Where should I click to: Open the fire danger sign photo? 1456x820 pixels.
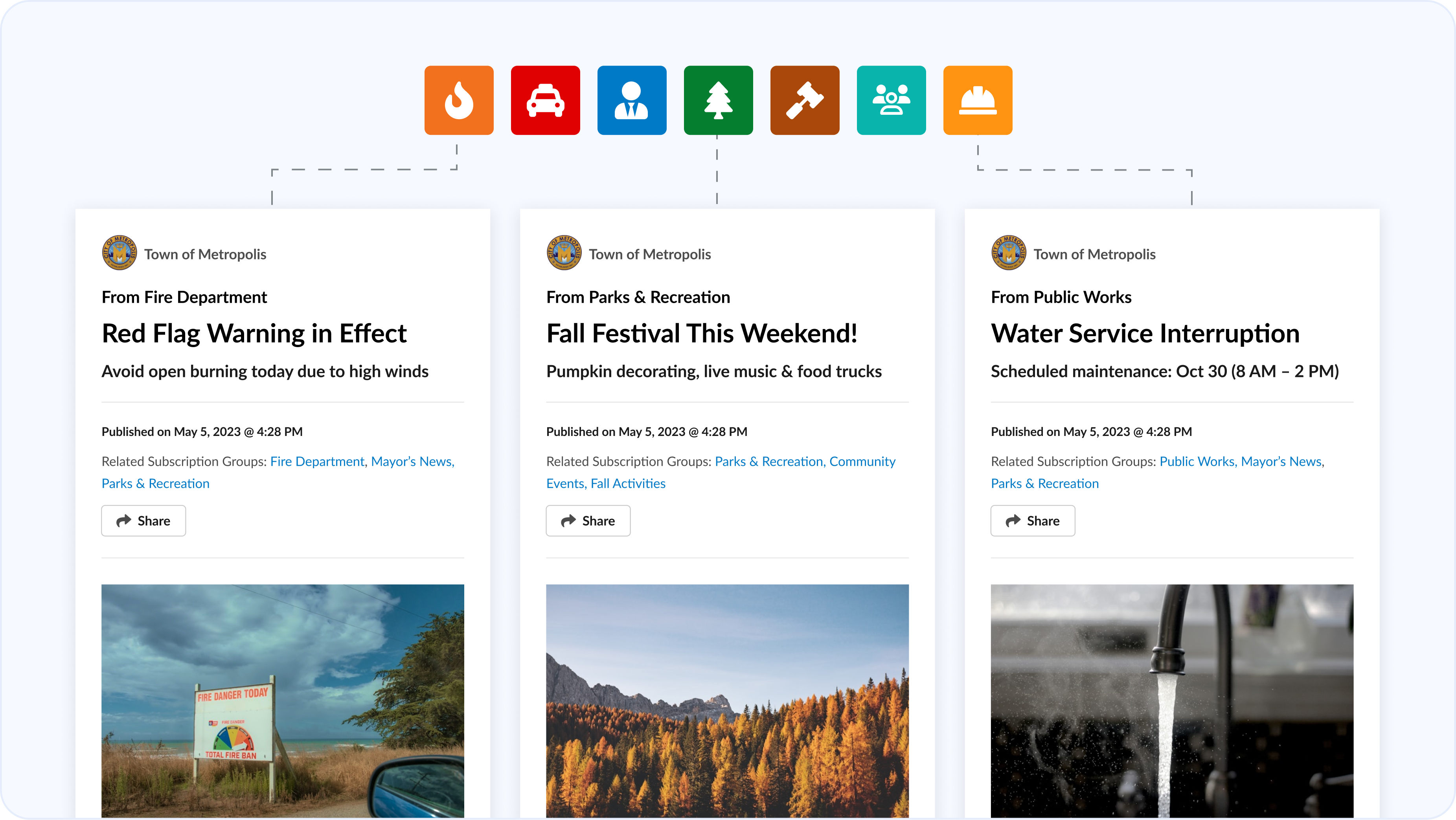[283, 701]
